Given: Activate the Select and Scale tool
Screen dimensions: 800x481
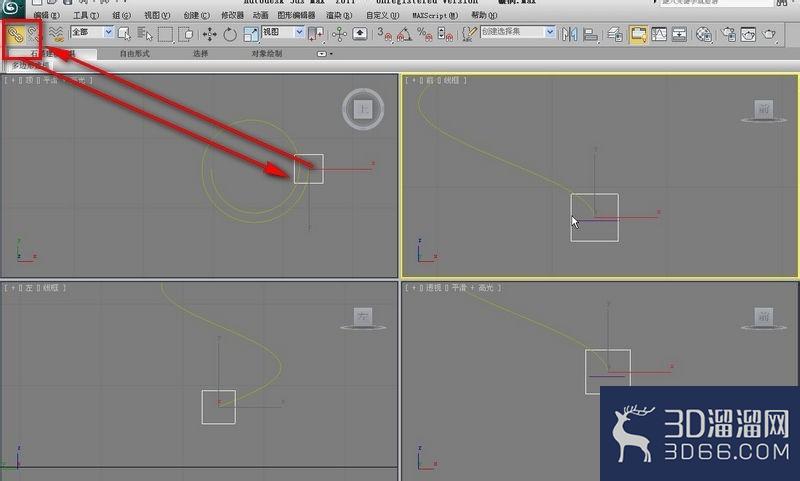Looking at the screenshot, I should pos(251,35).
